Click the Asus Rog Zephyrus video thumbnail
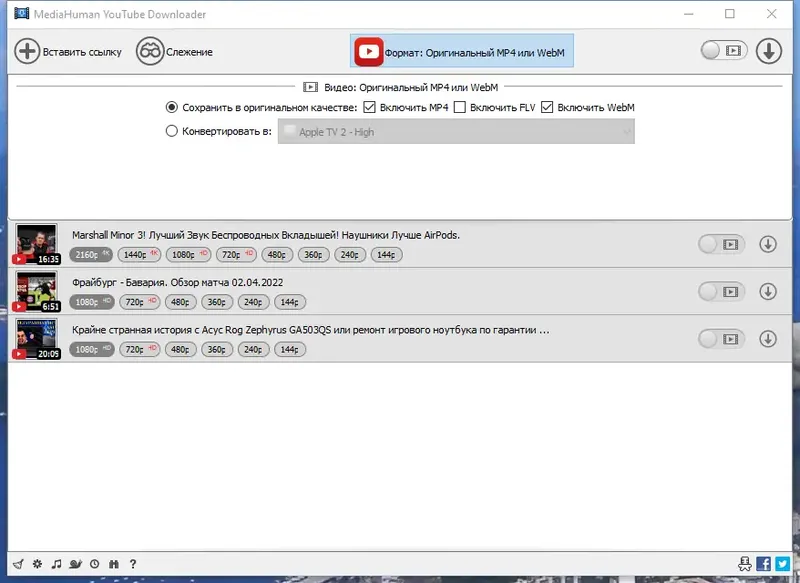Screen dimensions: 800x583 [37, 339]
